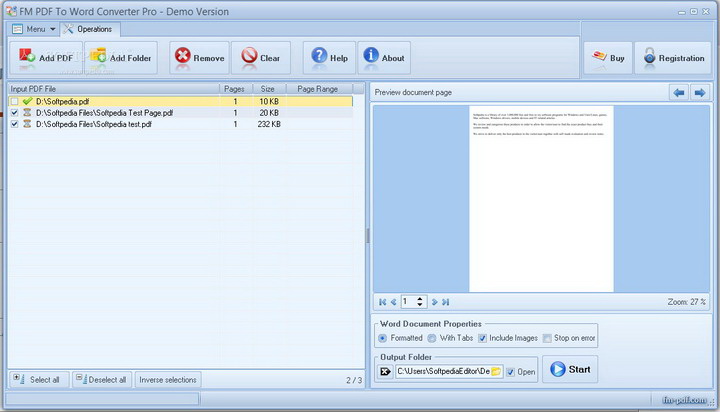Click the Page Range column header

point(318,89)
